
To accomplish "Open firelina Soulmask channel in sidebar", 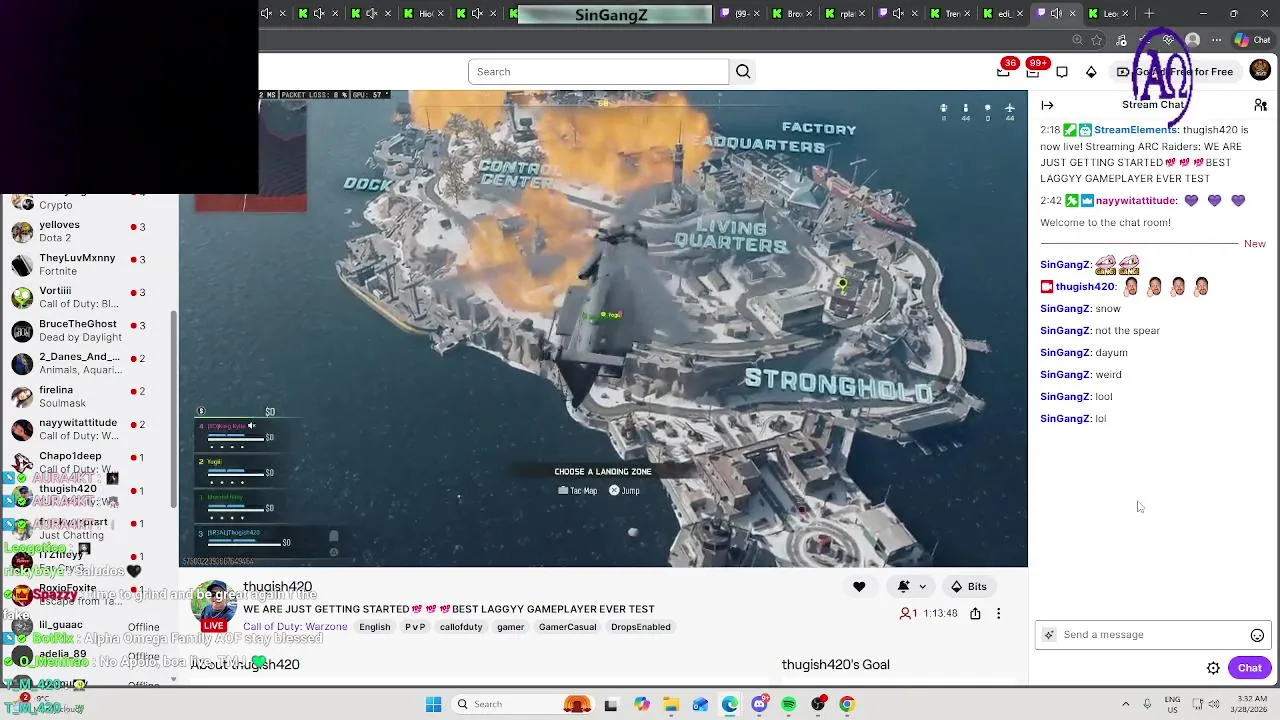I will pyautogui.click(x=88, y=396).
